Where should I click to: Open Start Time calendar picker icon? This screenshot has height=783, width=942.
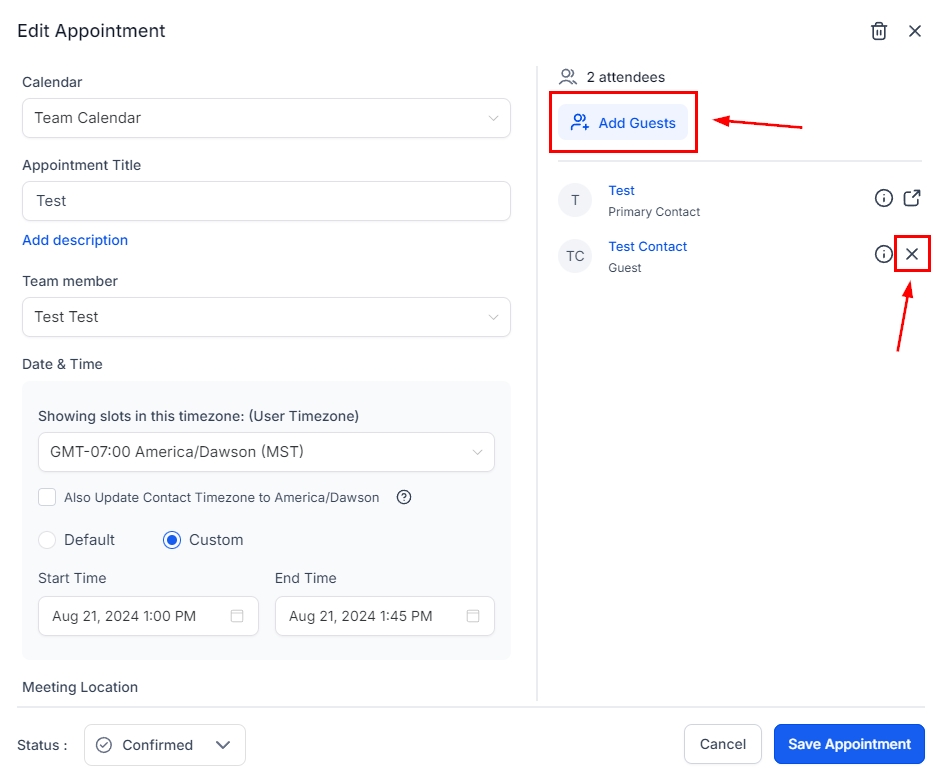click(237, 616)
